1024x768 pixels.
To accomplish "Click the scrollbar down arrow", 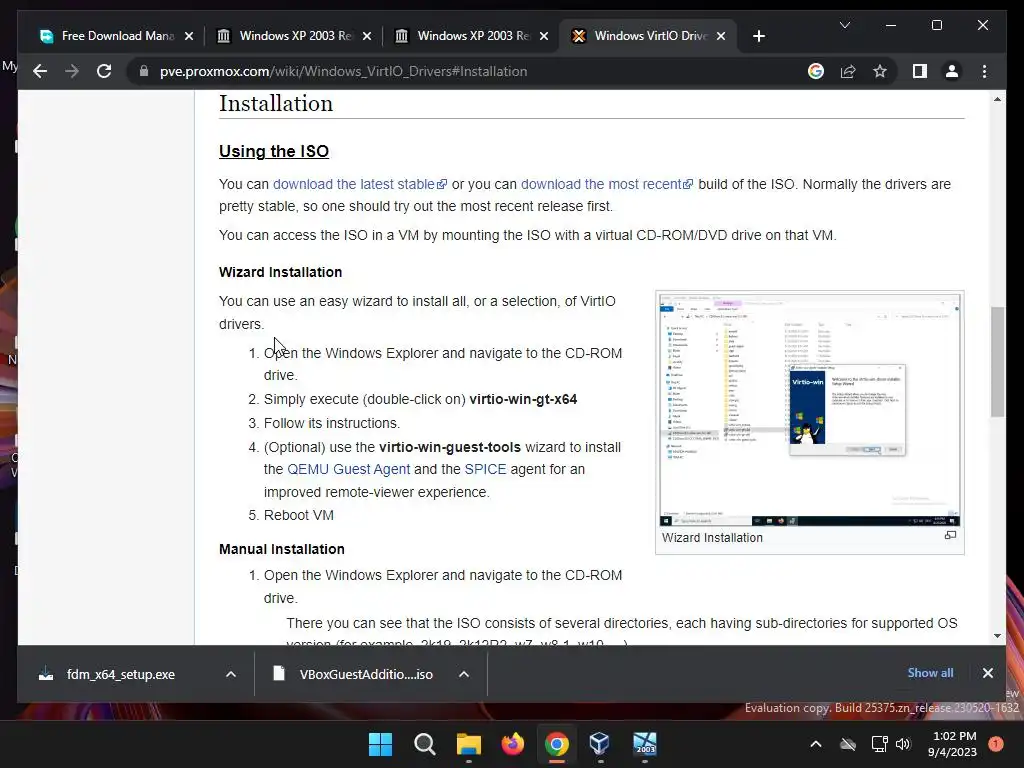I will pyautogui.click(x=997, y=635).
